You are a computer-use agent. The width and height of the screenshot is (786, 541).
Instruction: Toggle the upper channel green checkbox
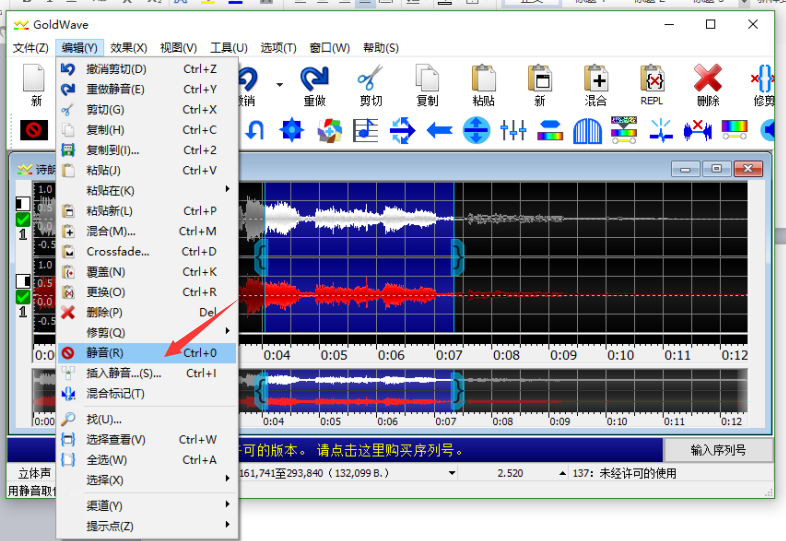point(23,220)
